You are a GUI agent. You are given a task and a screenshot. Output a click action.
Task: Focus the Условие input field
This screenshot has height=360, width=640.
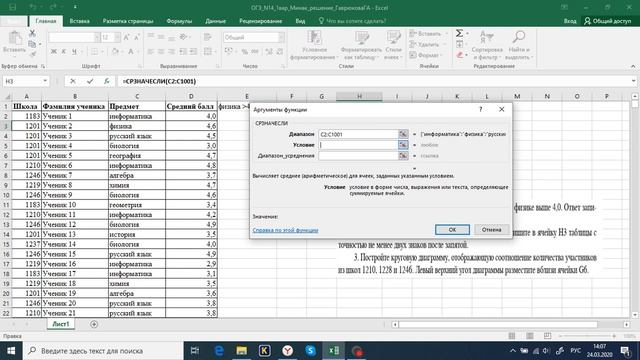(358, 145)
